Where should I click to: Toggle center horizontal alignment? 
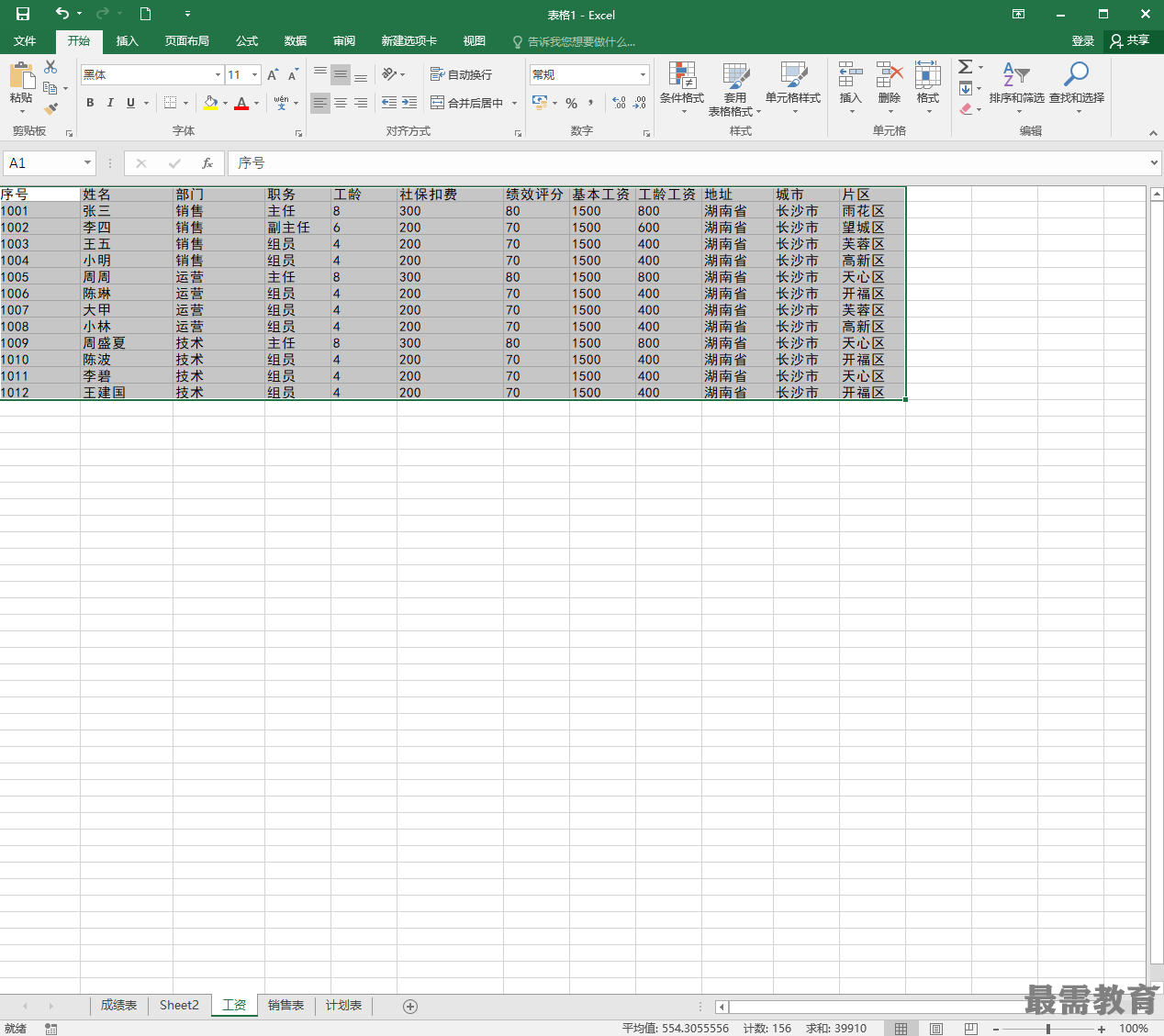pos(341,103)
